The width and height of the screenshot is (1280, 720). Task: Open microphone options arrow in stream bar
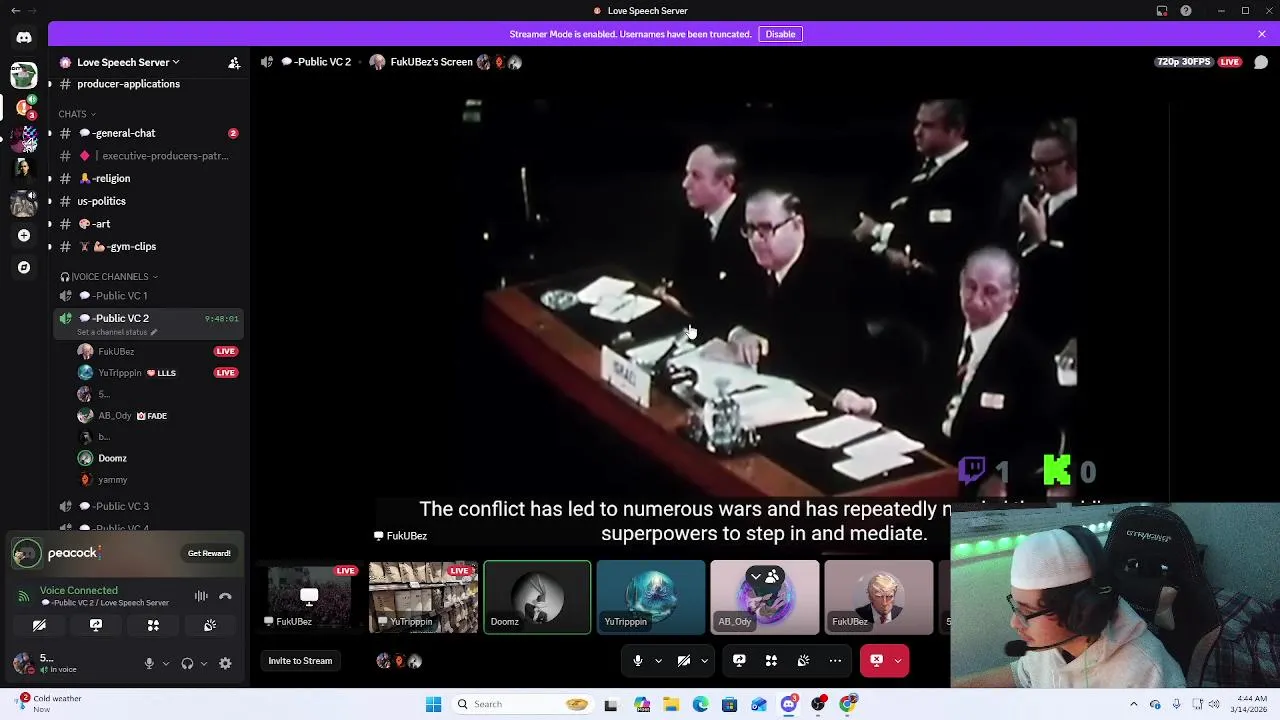[x=658, y=661]
